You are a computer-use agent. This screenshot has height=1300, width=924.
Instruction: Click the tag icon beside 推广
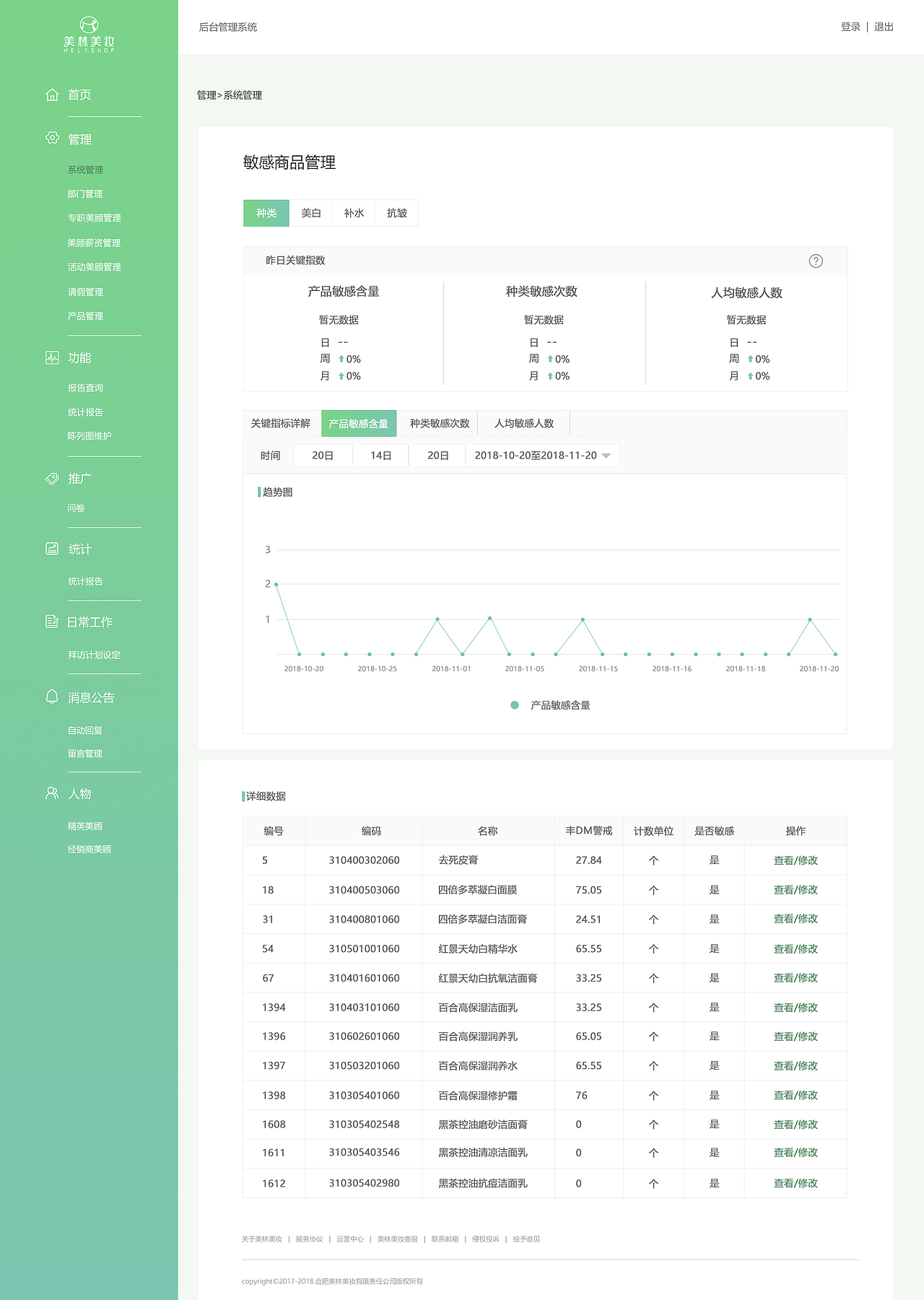52,478
